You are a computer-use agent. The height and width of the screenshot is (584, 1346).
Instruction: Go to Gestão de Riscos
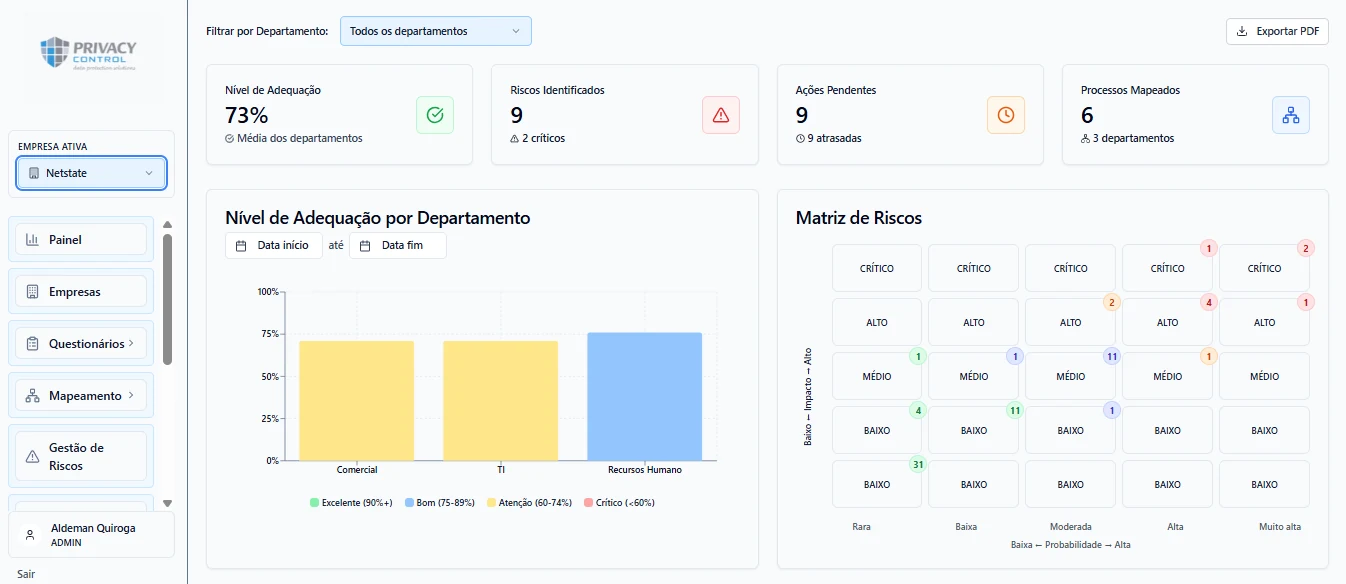(81, 457)
